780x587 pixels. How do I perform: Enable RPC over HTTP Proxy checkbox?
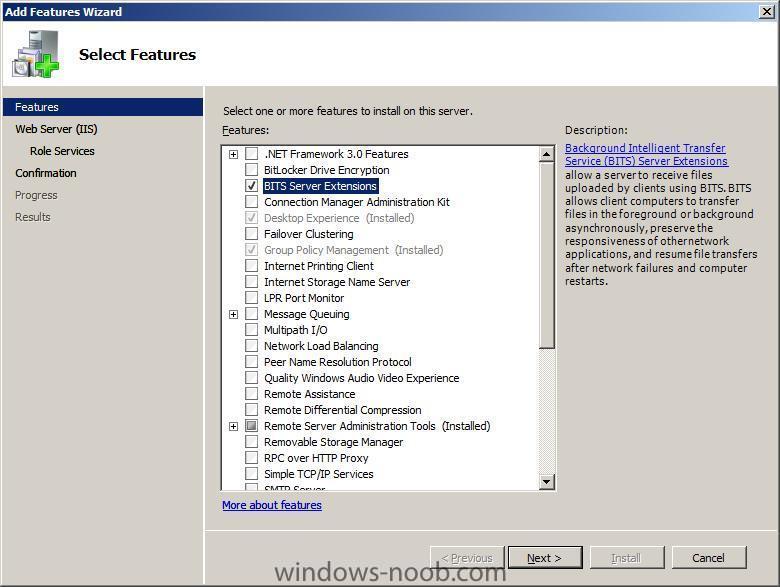[x=252, y=458]
